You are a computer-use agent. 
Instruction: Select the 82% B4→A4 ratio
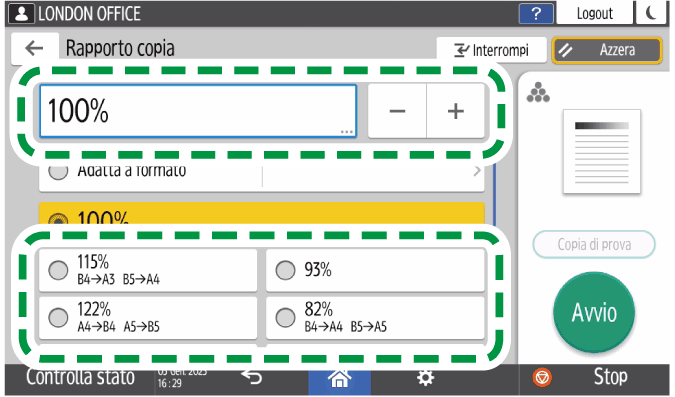tap(375, 318)
